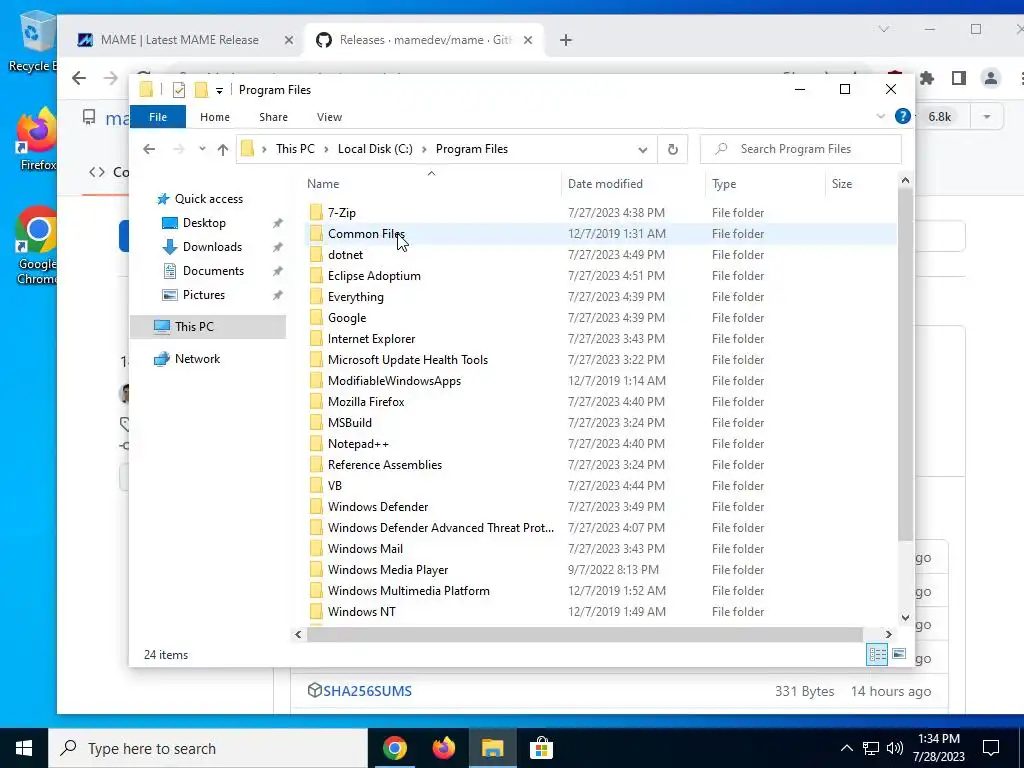Open the address bar history dropdown
1024x768 pixels.
[643, 150]
